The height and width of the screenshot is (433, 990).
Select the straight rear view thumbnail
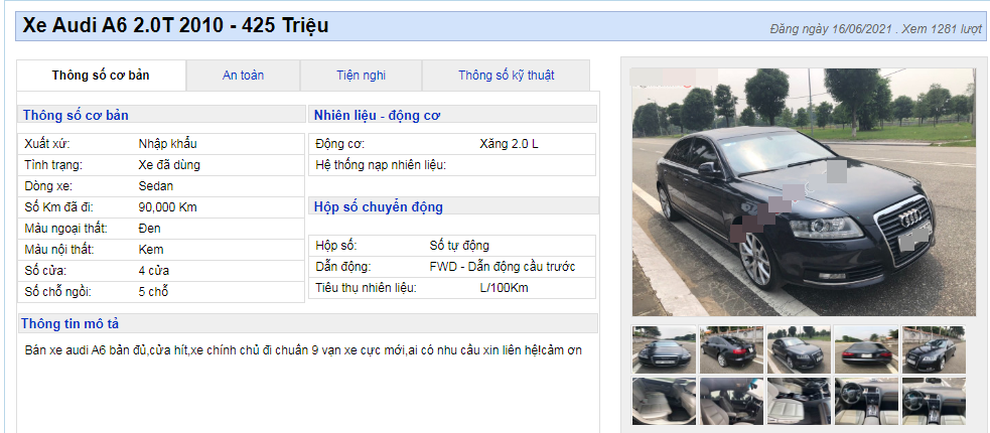[x=866, y=349]
